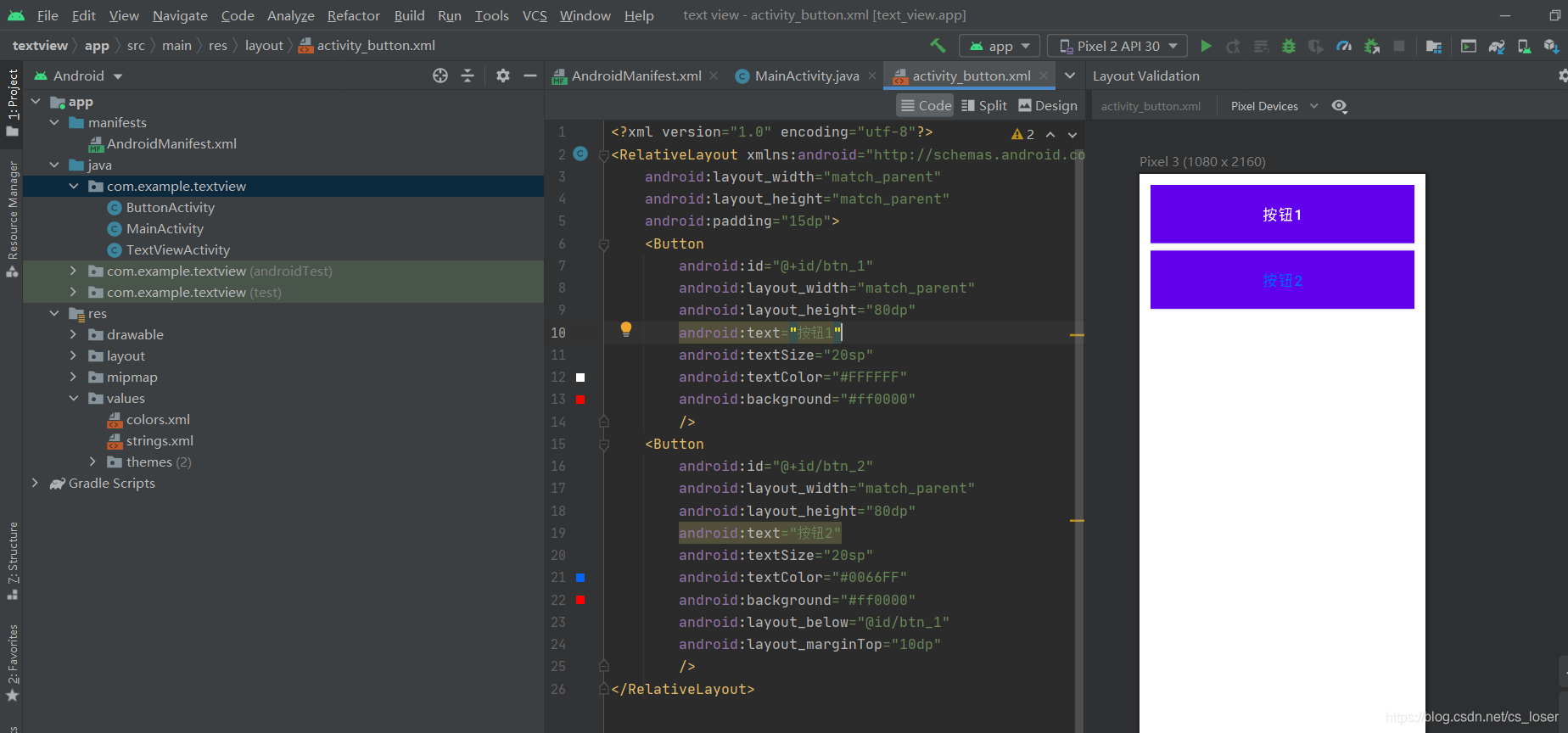The image size is (1568, 733).
Task: Open the VCS menu
Action: (x=535, y=15)
